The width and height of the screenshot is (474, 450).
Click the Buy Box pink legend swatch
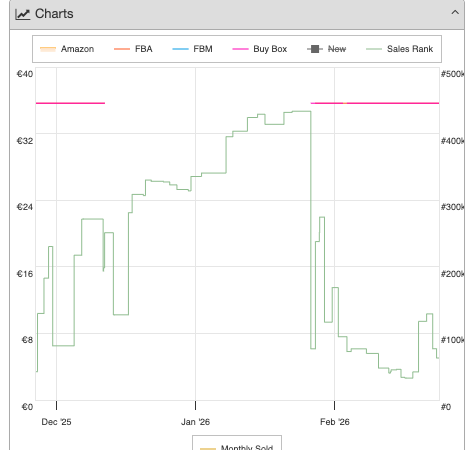pyautogui.click(x=240, y=49)
